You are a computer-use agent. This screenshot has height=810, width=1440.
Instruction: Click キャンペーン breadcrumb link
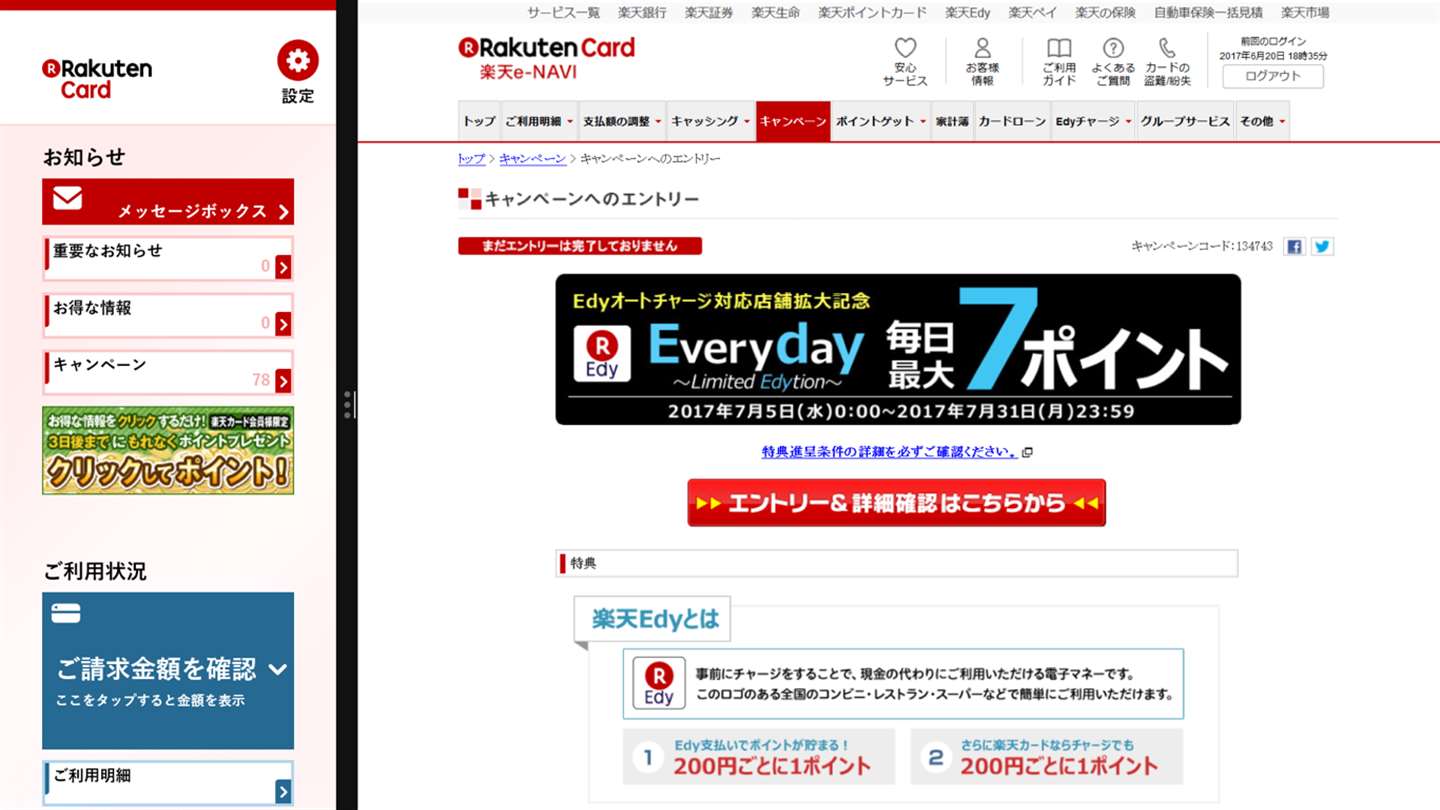coord(532,159)
